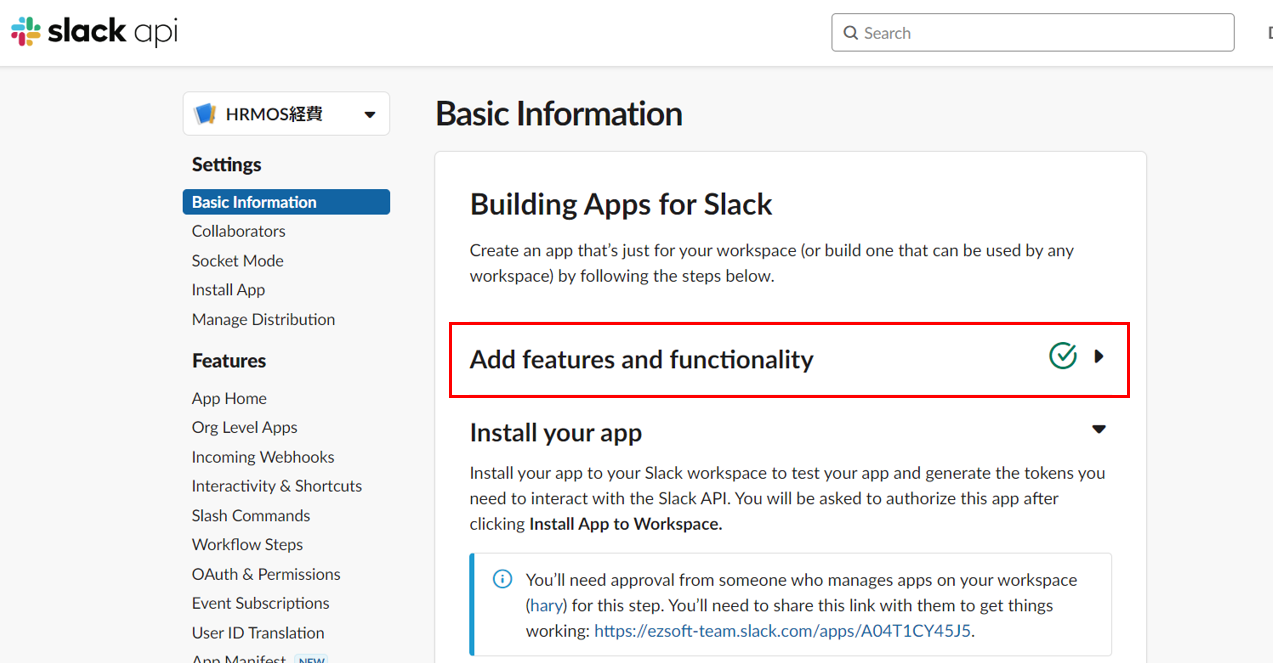Go to Incoming Webhooks
The image size is (1273, 663).
(x=263, y=457)
